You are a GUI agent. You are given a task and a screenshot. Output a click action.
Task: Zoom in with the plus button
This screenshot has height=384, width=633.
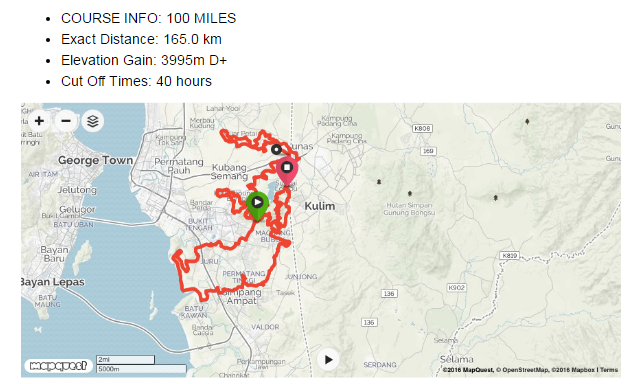coord(39,121)
